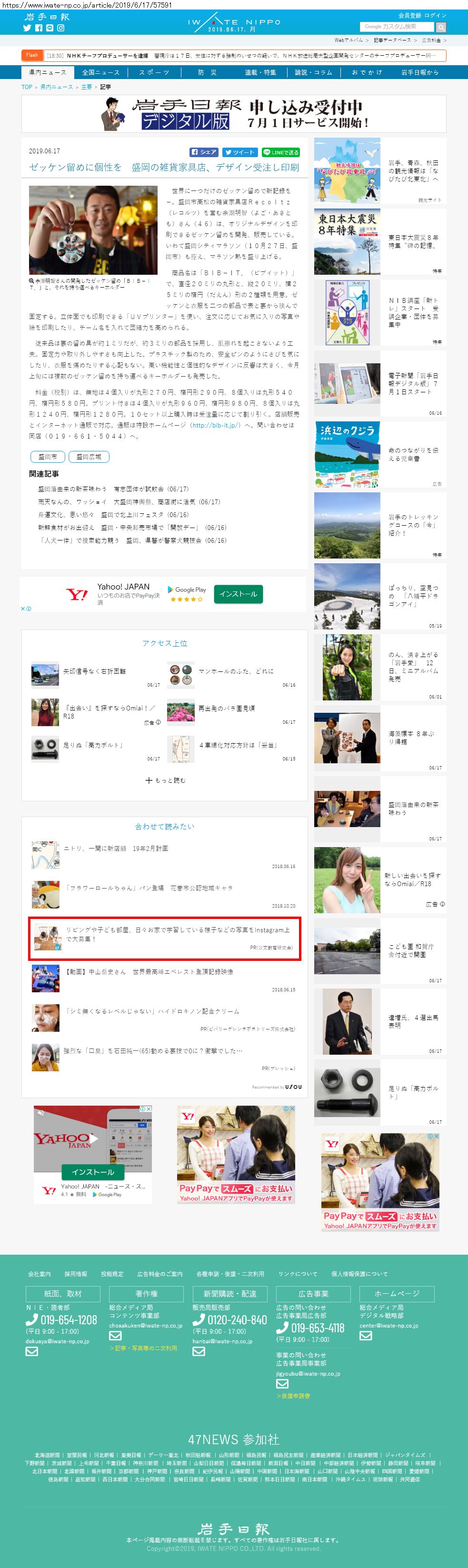Share the article with the Facebook シェア button
468x1568 pixels.
tap(204, 152)
